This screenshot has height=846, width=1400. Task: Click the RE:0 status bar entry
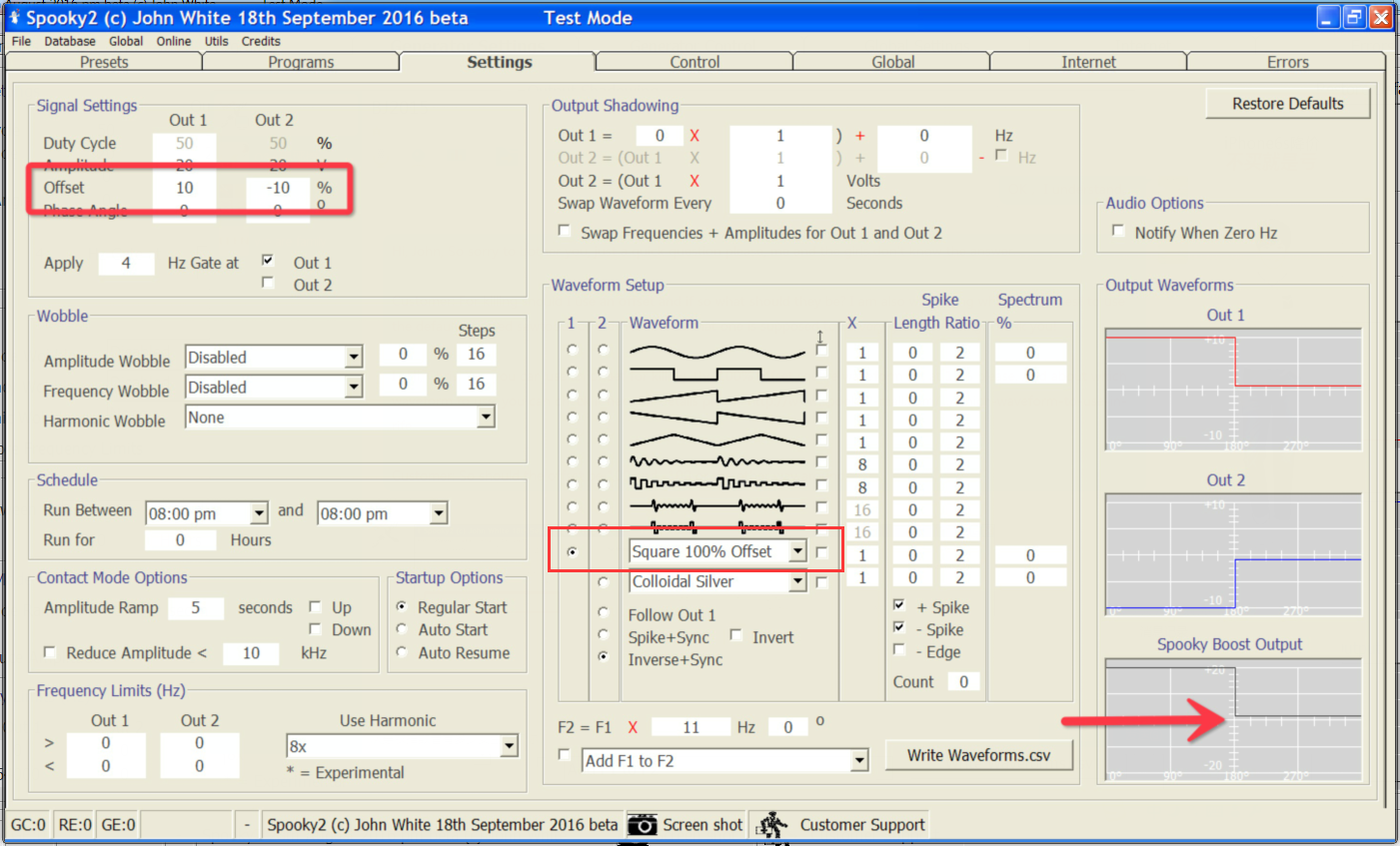coord(74,825)
